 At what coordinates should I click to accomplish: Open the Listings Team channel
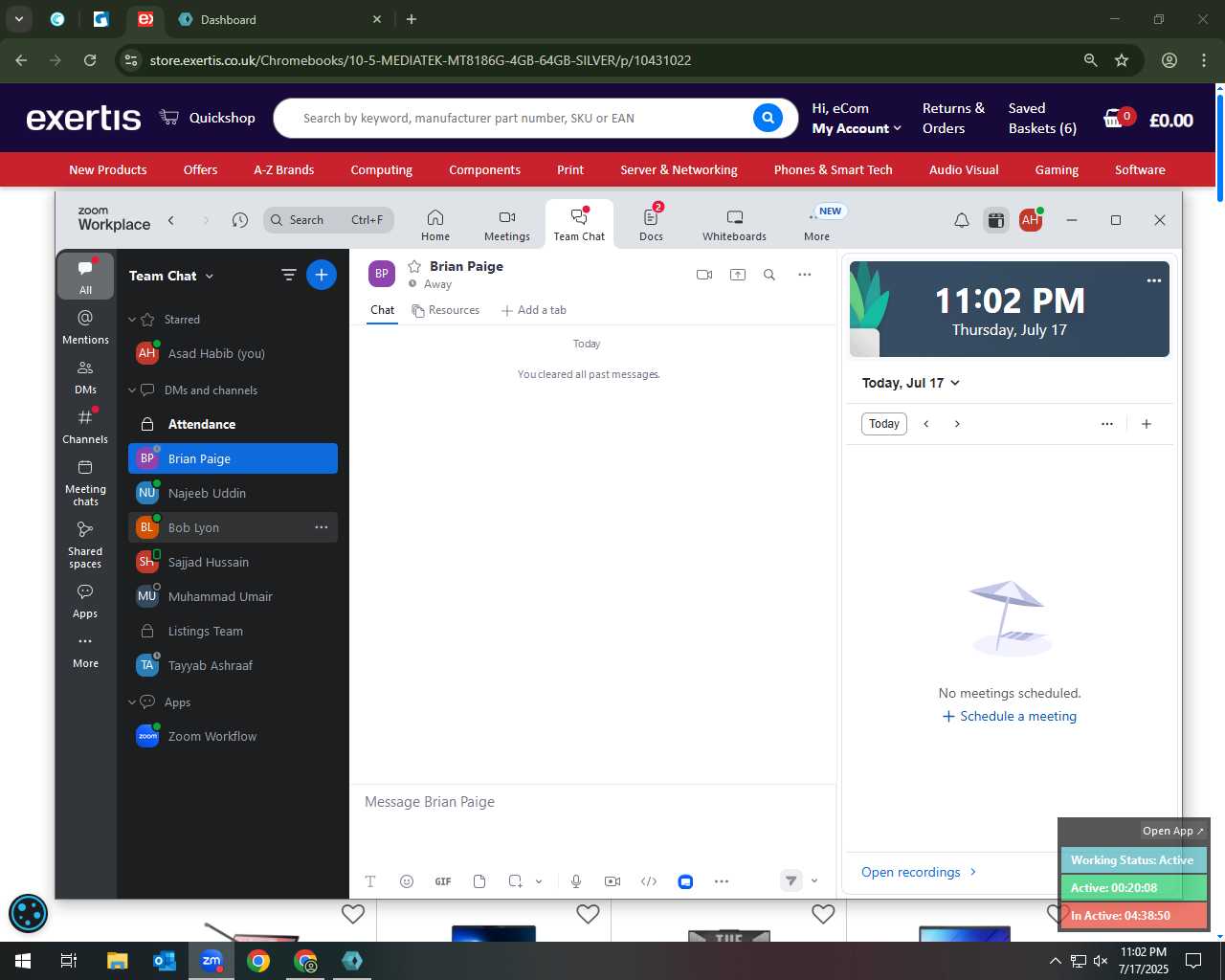233,631
